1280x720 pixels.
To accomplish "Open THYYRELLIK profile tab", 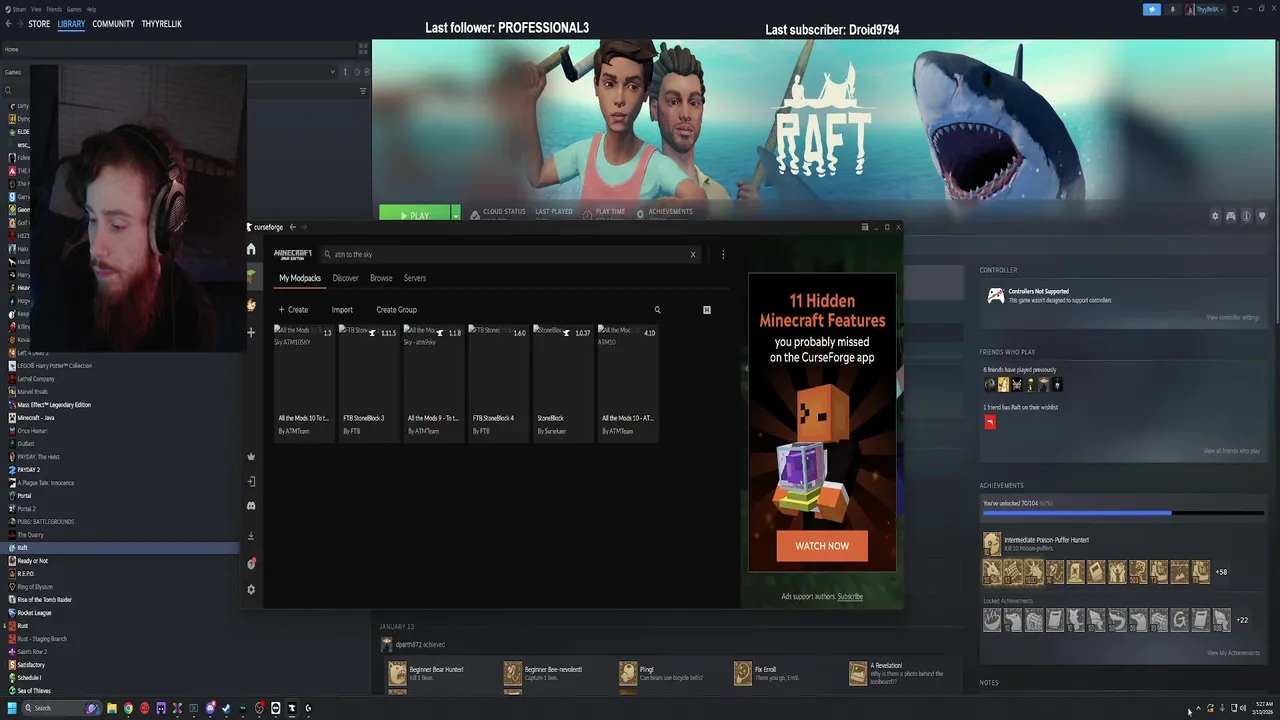I will 161,24.
